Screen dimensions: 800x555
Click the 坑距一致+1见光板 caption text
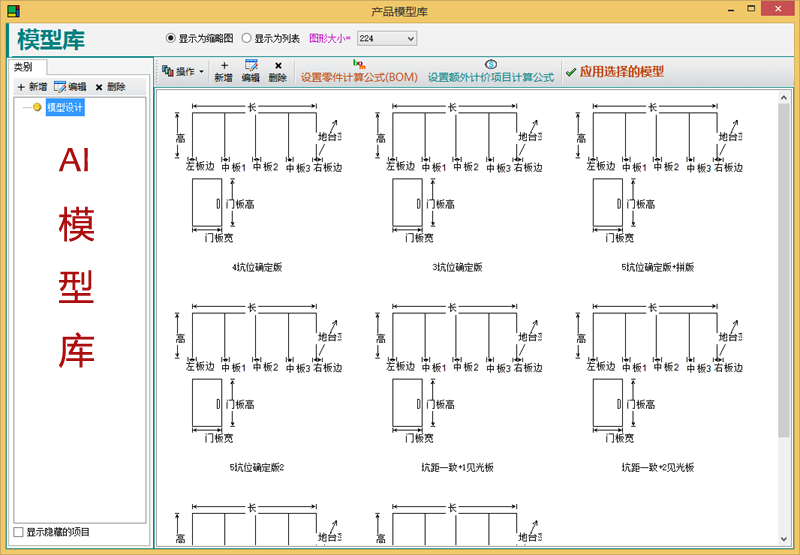[458, 467]
